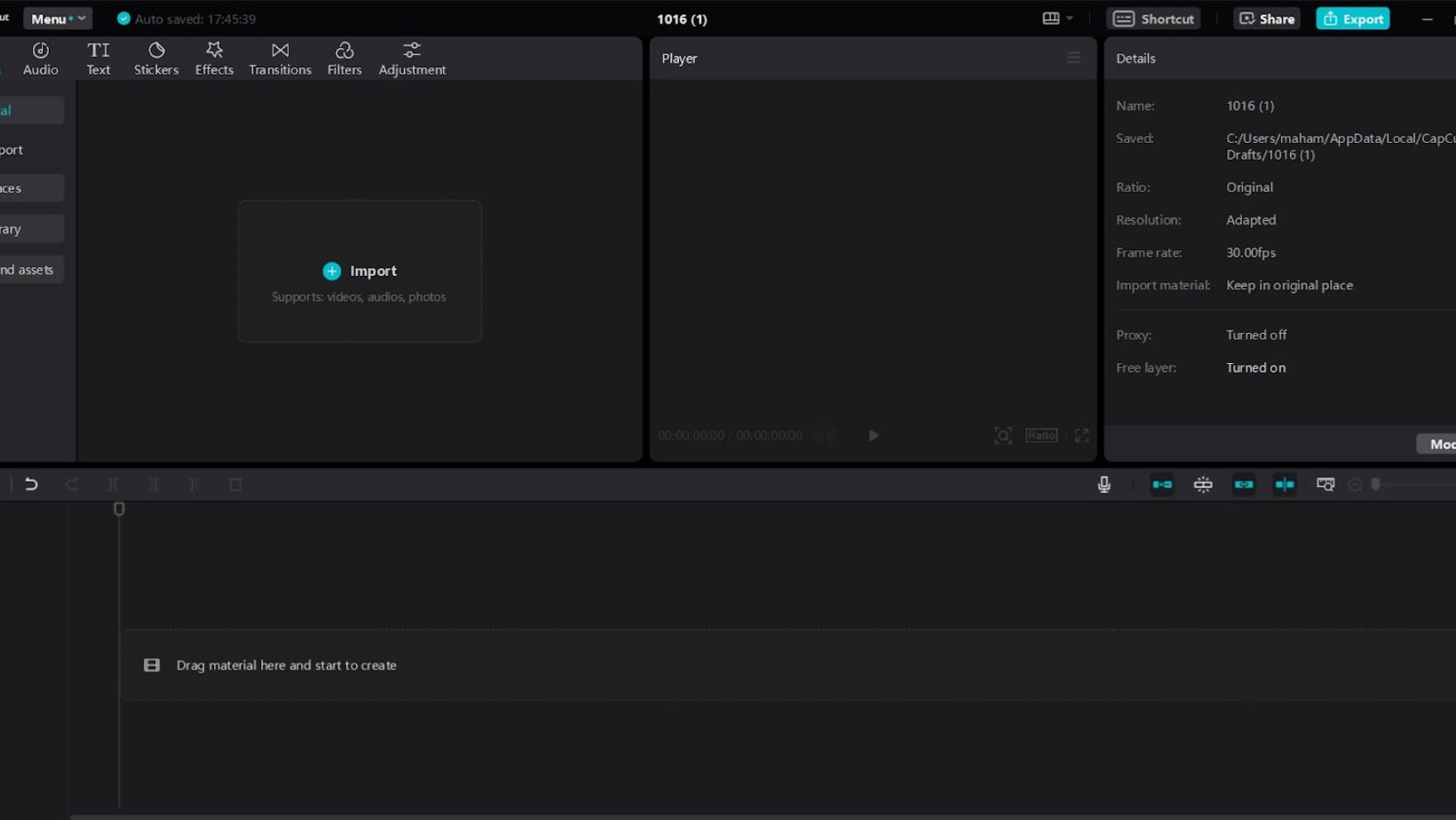1456x820 pixels.
Task: Open the Menu dropdown
Action: (58, 19)
